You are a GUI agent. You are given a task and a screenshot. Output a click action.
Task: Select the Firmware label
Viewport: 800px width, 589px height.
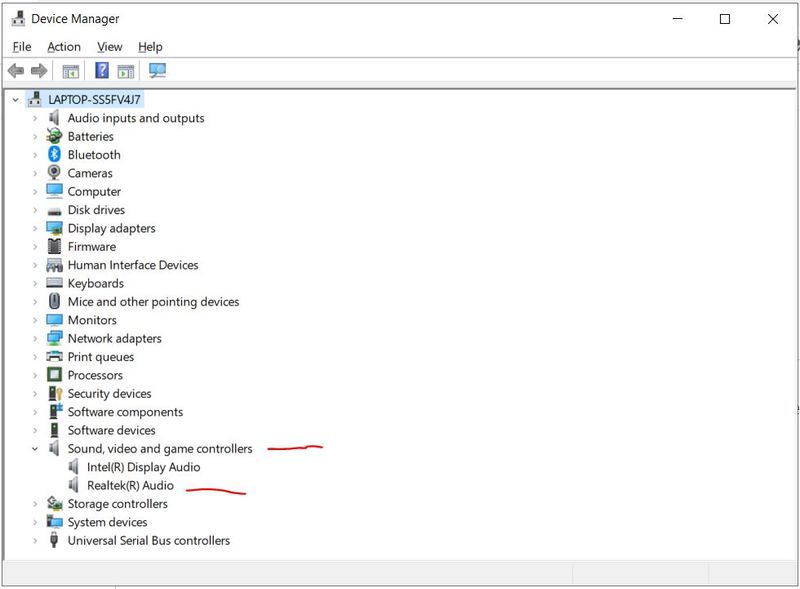(x=92, y=247)
